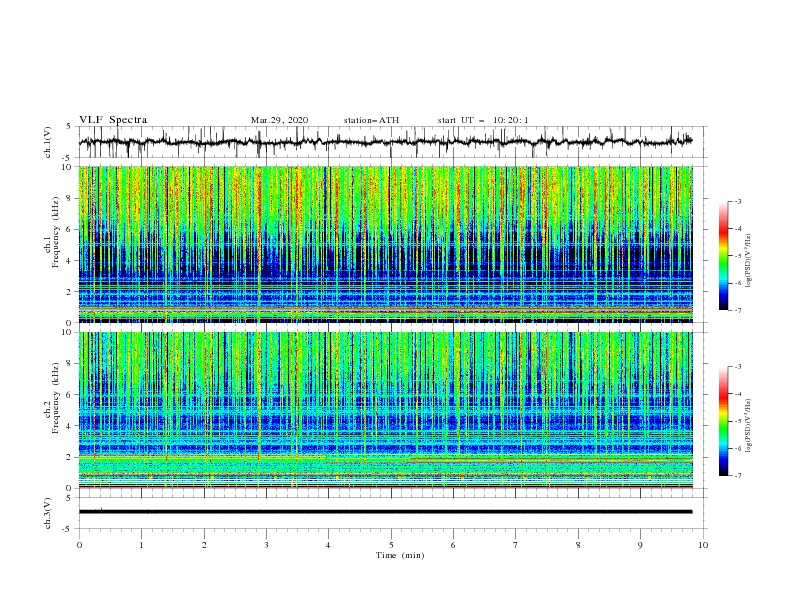Click the "VLF Spectra" plot title

pyautogui.click(x=113, y=120)
